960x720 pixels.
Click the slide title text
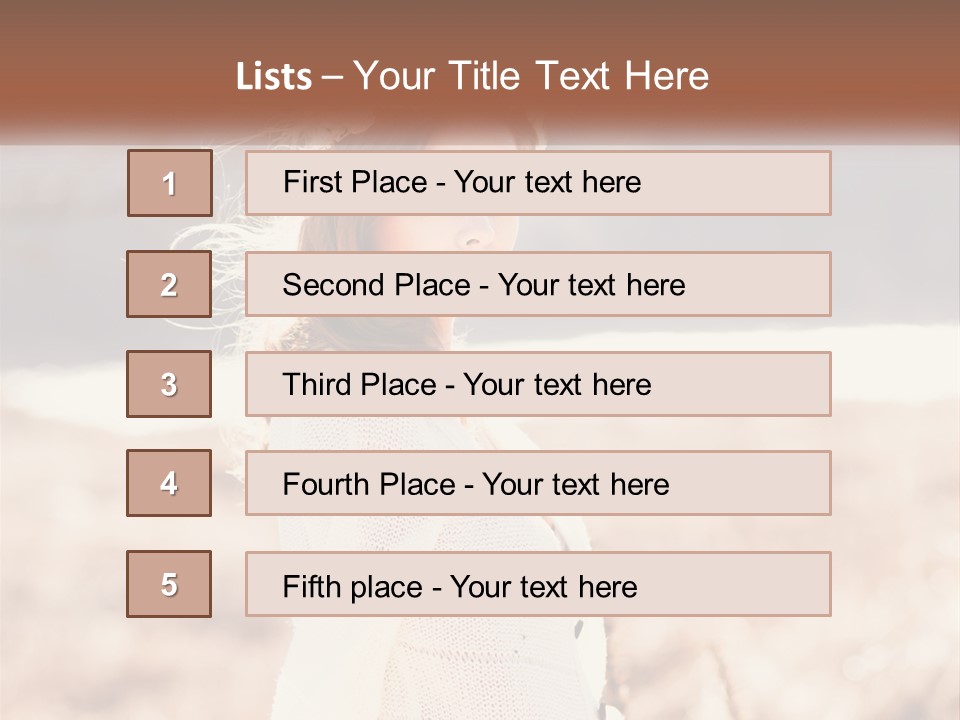[x=473, y=76]
